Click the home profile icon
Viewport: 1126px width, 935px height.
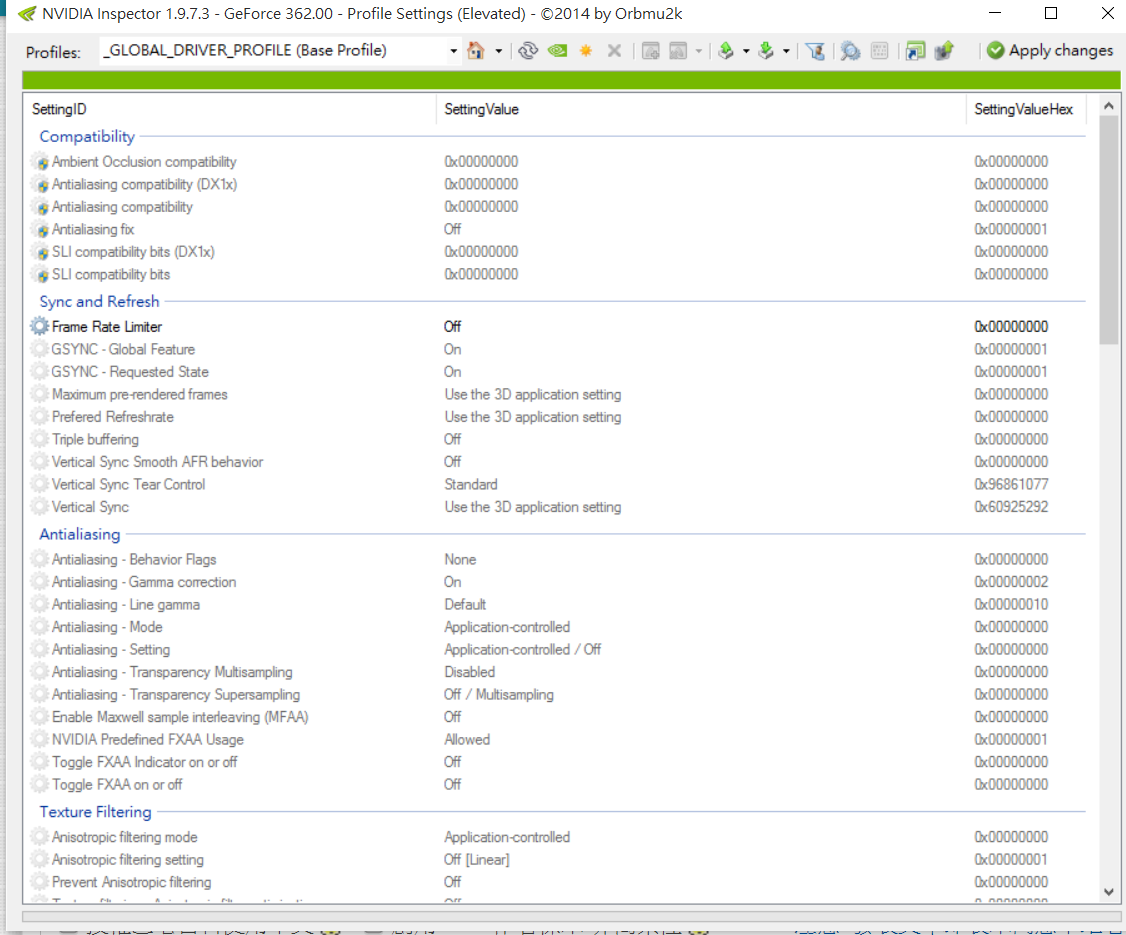[x=475, y=50]
